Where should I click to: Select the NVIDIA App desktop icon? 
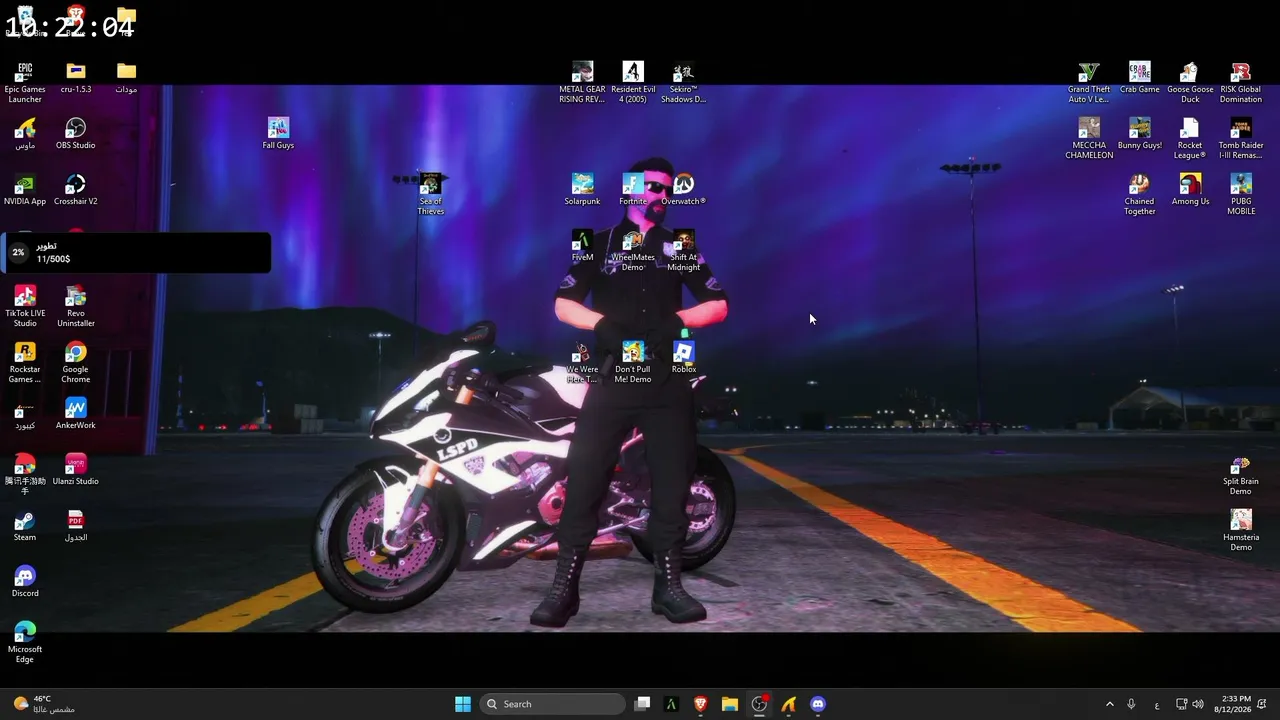pos(25,190)
